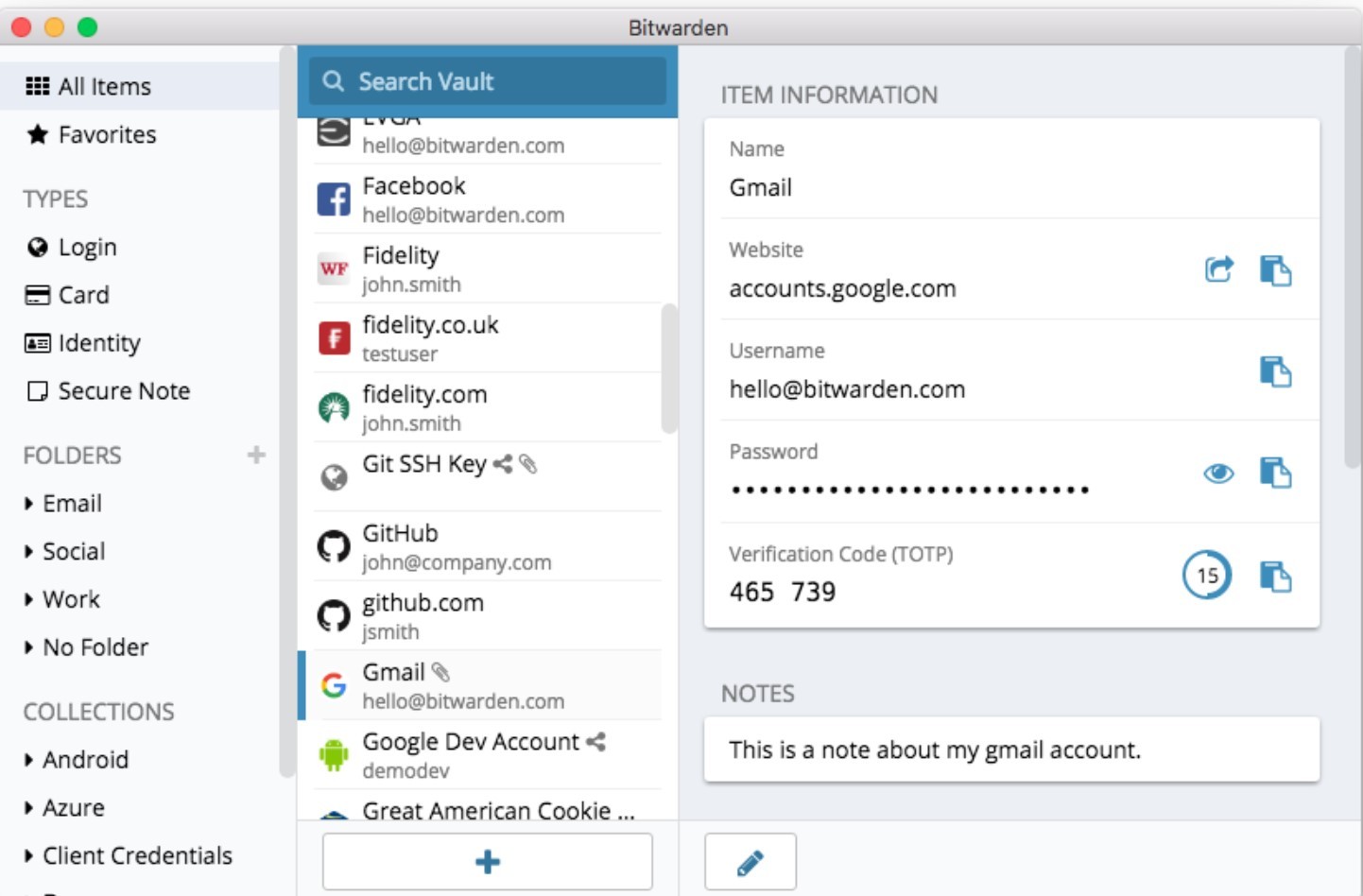Viewport: 1363px width, 896px height.
Task: Copy the password
Action: click(x=1275, y=472)
